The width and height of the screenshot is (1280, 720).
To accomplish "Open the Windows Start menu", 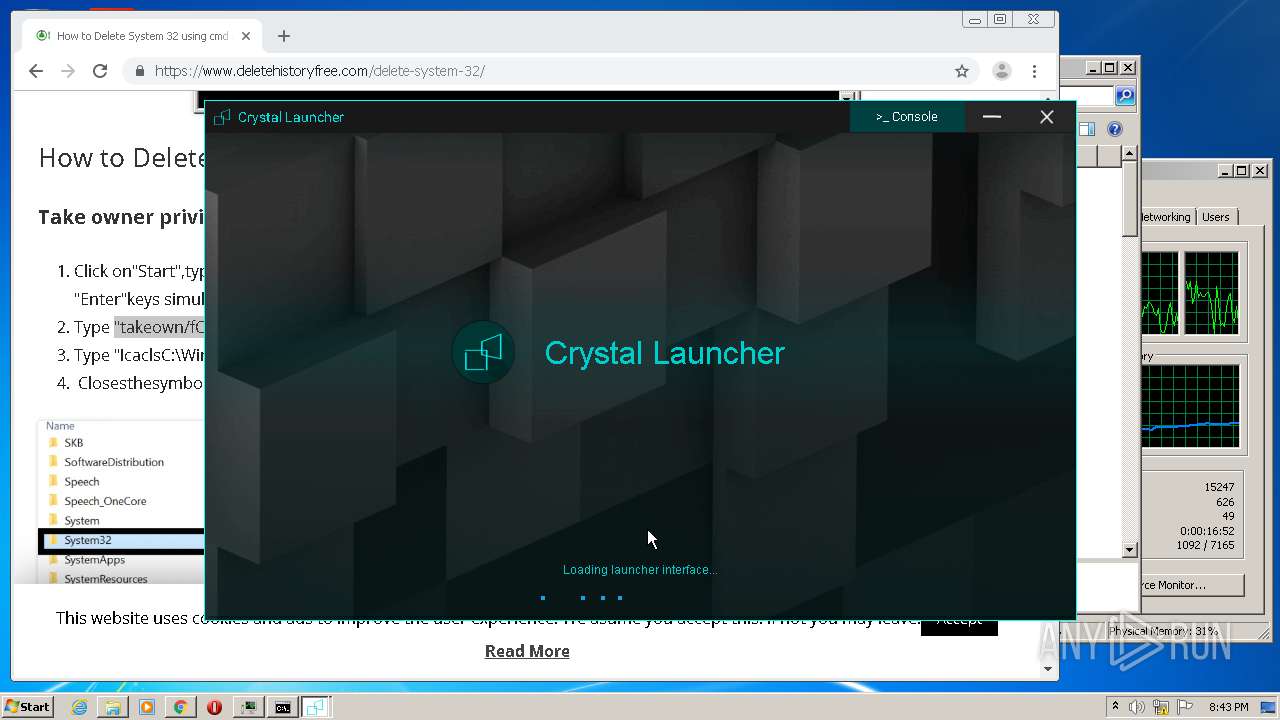I will (x=28, y=706).
